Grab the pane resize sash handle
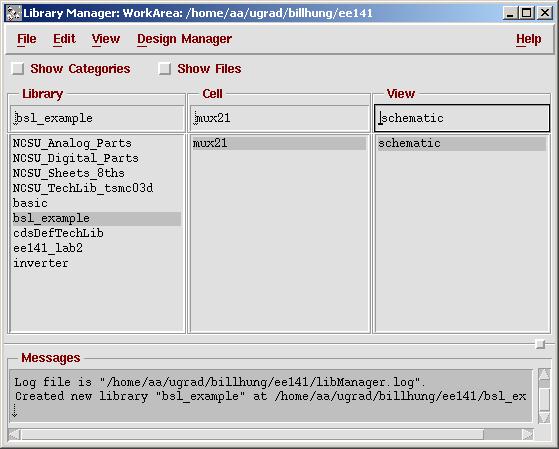559x449 pixels. point(541,344)
